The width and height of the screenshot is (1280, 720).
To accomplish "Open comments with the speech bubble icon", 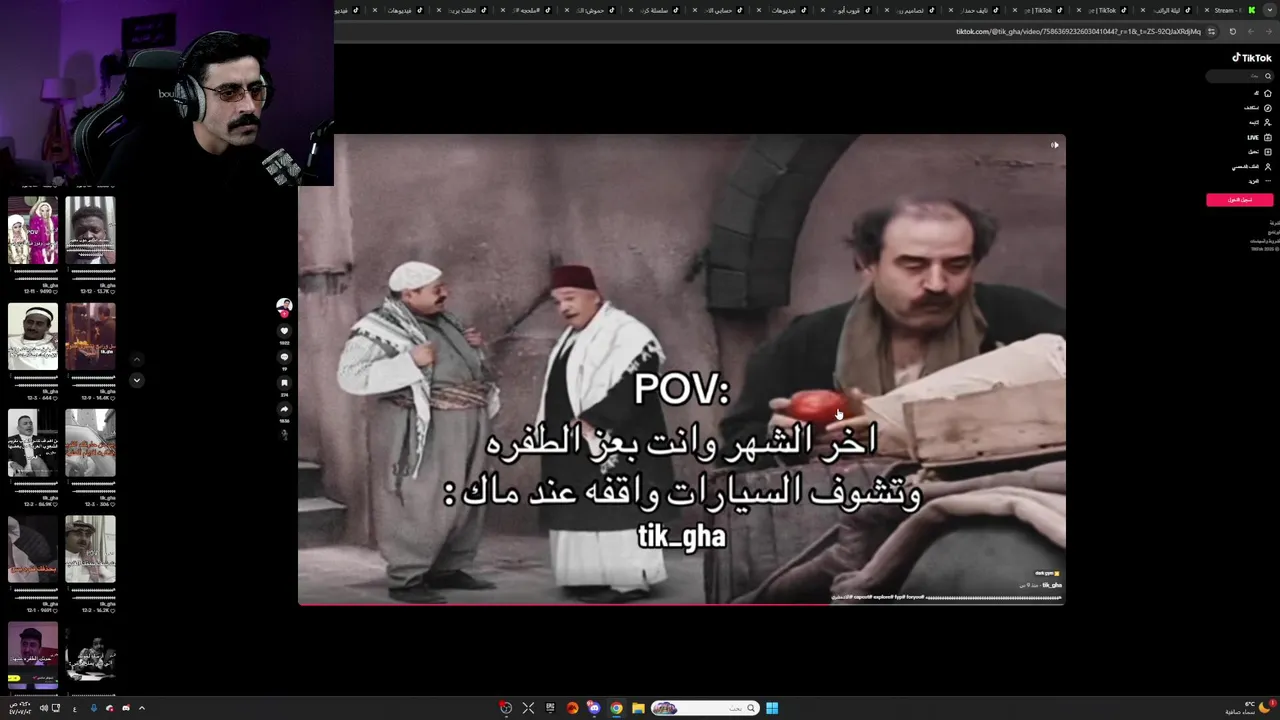I will click(284, 357).
